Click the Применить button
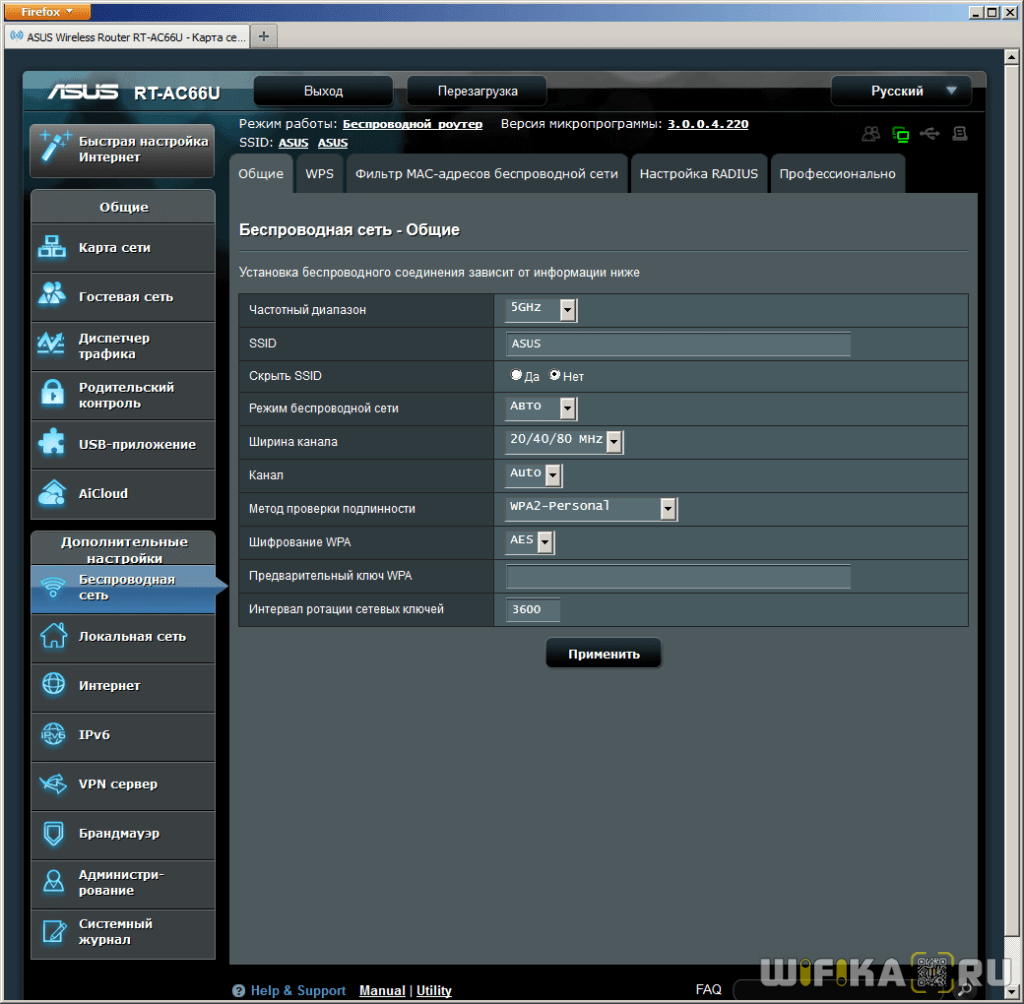1024x1004 pixels. [603, 654]
